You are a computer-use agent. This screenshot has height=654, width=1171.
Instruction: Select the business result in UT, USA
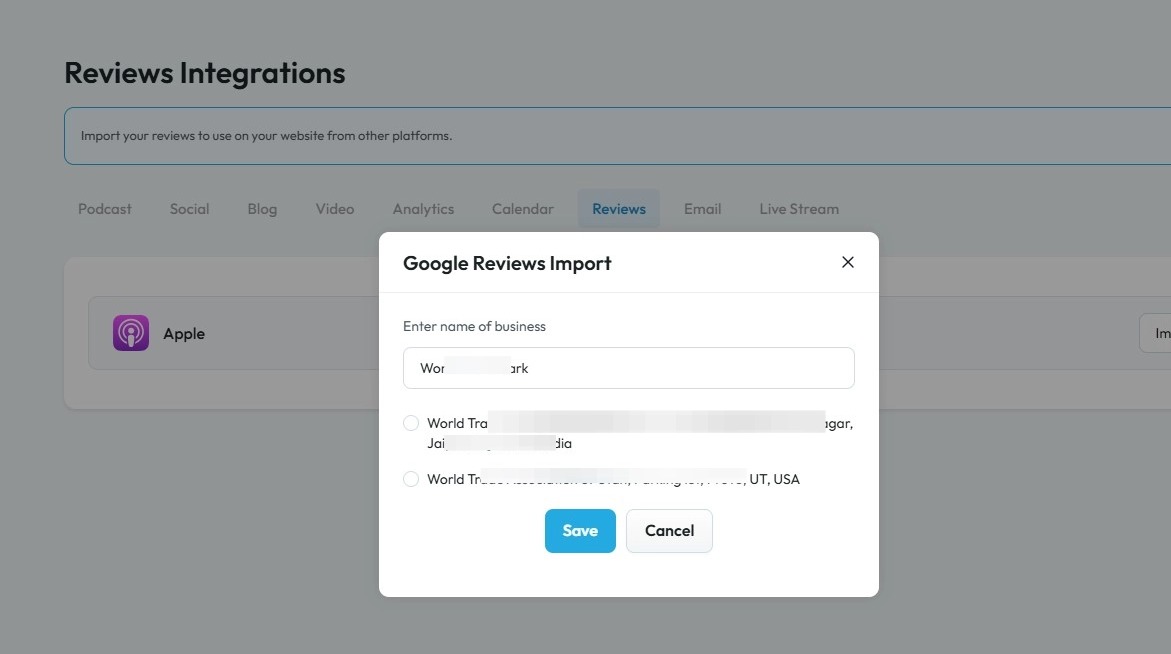point(411,479)
